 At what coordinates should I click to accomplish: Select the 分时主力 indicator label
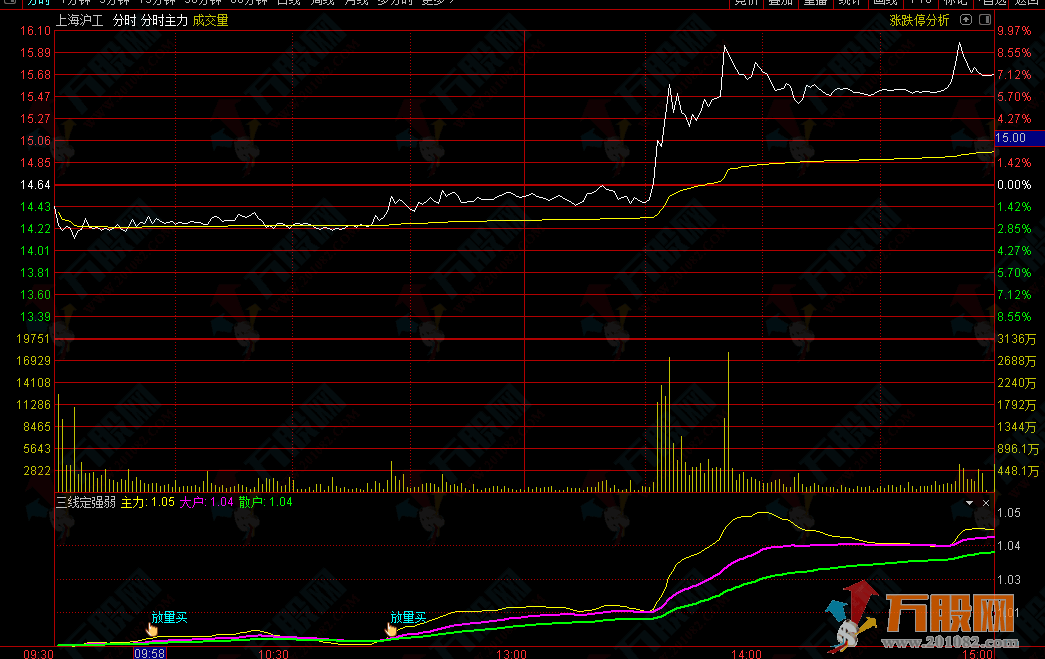(165, 21)
